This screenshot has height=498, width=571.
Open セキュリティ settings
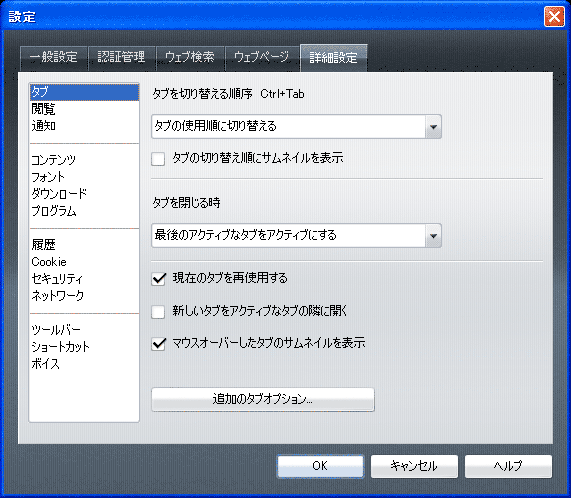coord(84,279)
